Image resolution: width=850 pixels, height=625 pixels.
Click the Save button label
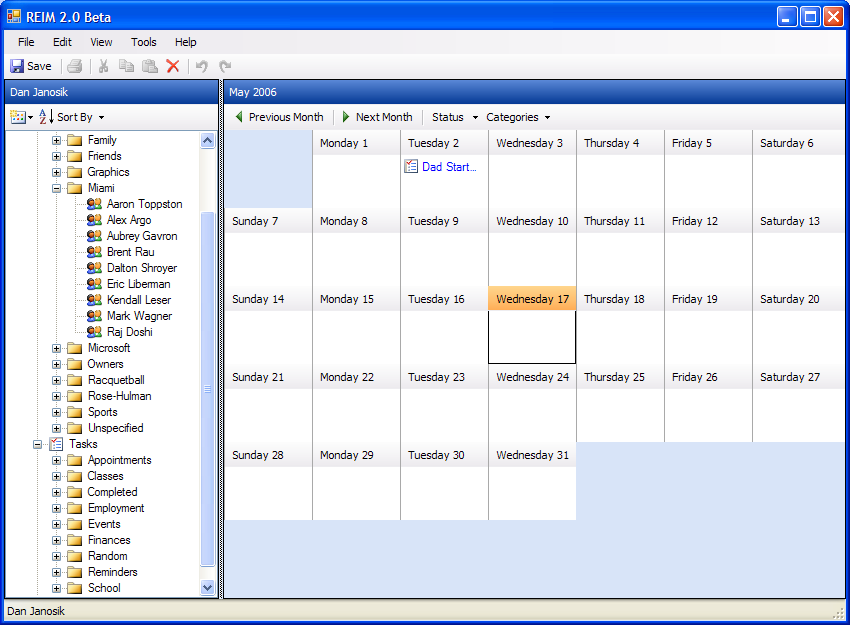[x=39, y=66]
